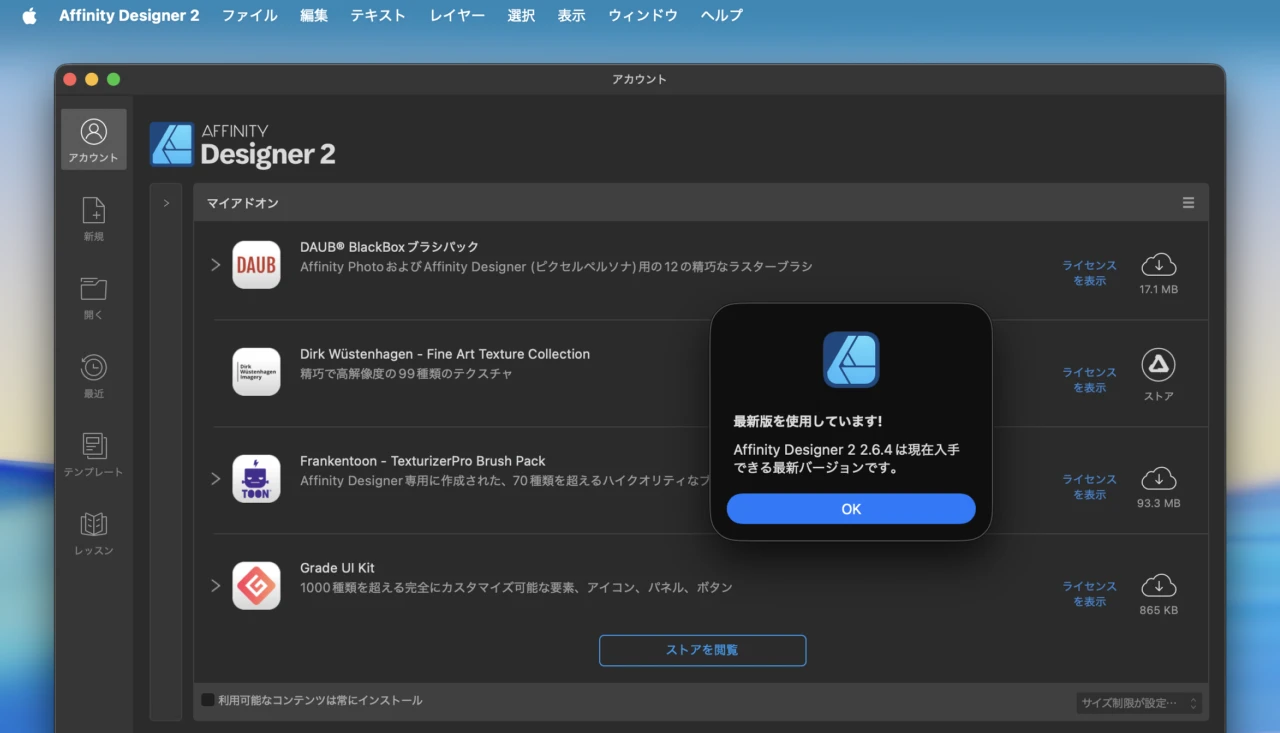Select the アカウント icon in the sidebar
The image size is (1280, 733).
(93, 138)
